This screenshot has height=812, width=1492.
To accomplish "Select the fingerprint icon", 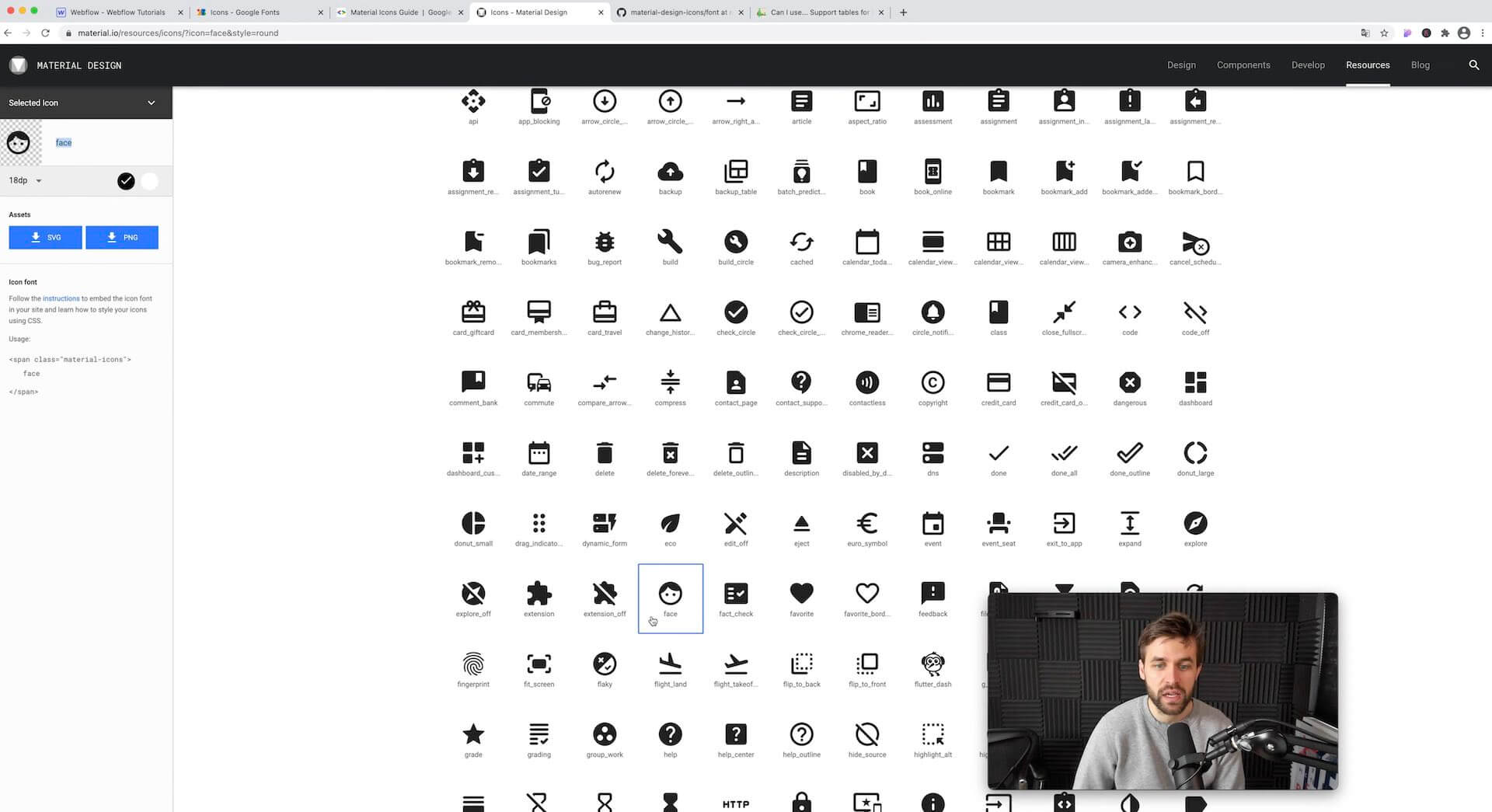I will tap(472, 663).
